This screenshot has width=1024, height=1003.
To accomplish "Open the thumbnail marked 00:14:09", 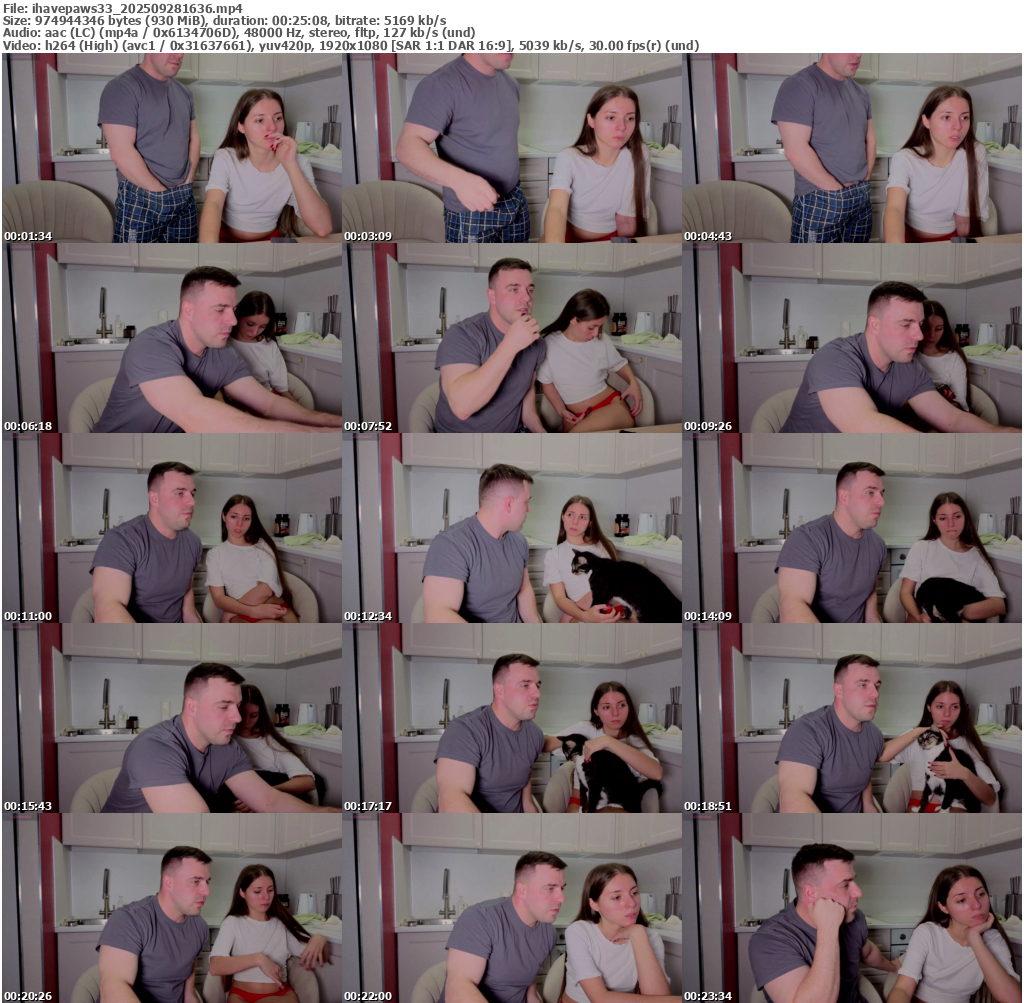I will pyautogui.click(x=852, y=528).
